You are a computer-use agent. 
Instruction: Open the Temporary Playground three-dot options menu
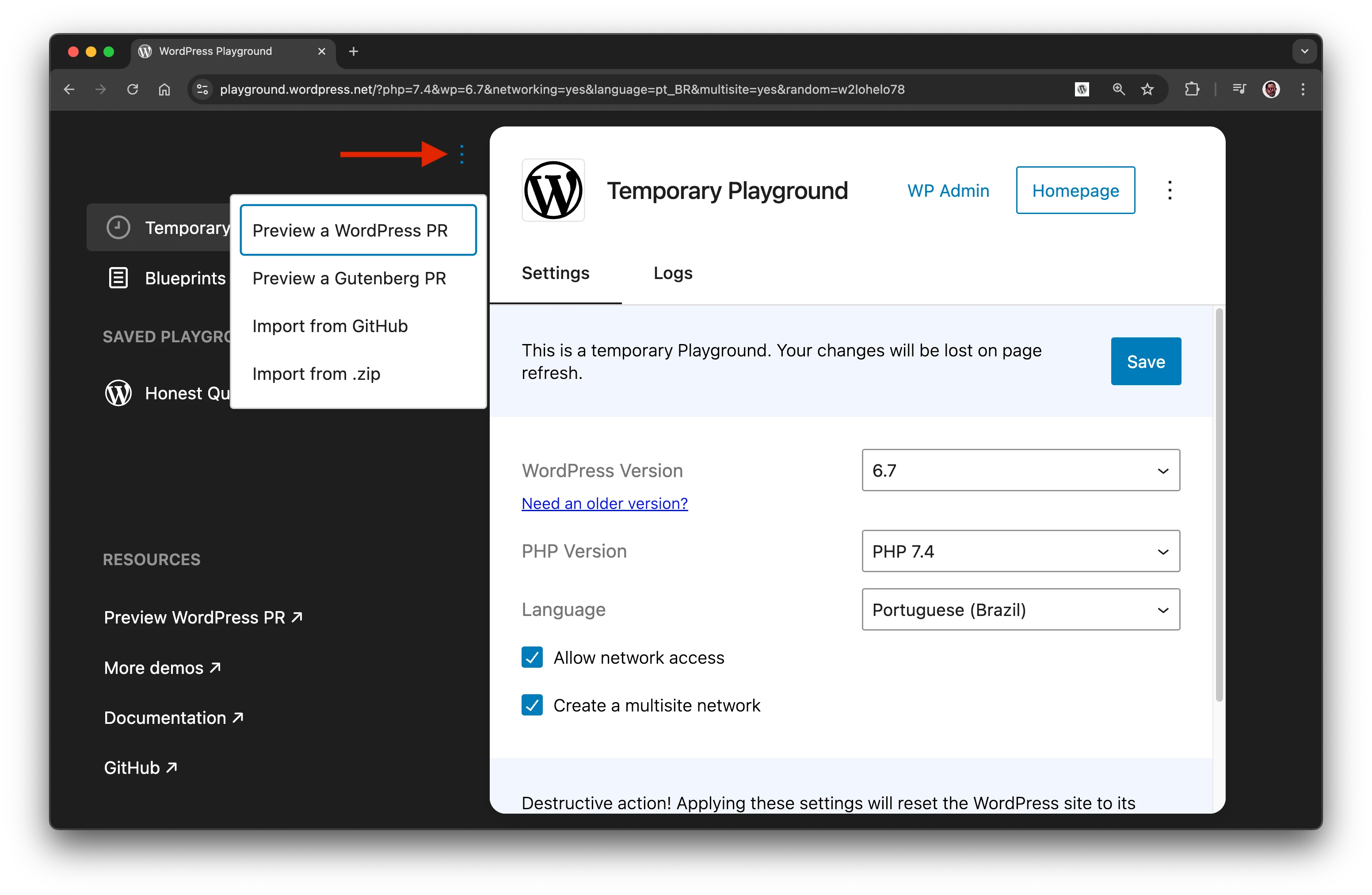[1169, 190]
